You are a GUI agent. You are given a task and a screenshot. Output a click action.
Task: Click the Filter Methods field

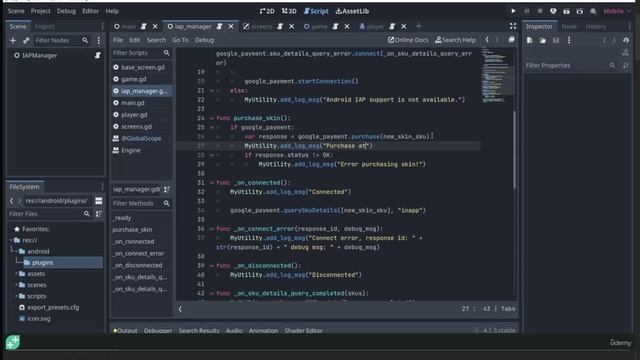point(141,203)
